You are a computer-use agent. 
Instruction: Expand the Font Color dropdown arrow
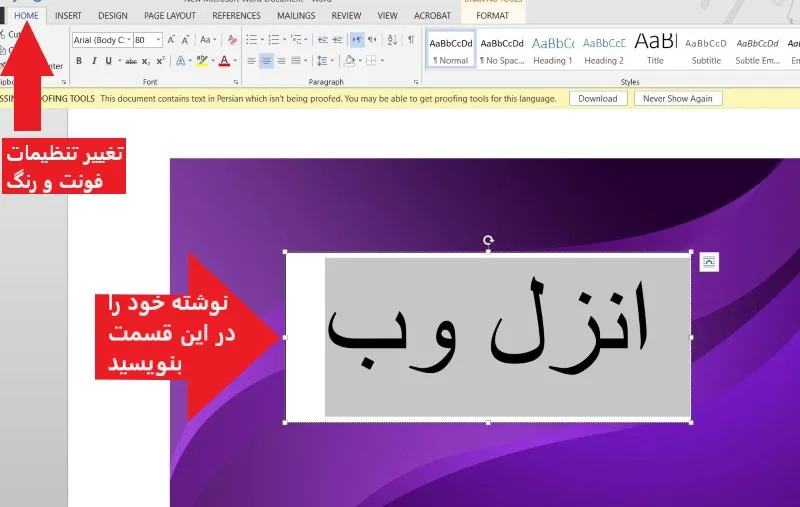235,61
